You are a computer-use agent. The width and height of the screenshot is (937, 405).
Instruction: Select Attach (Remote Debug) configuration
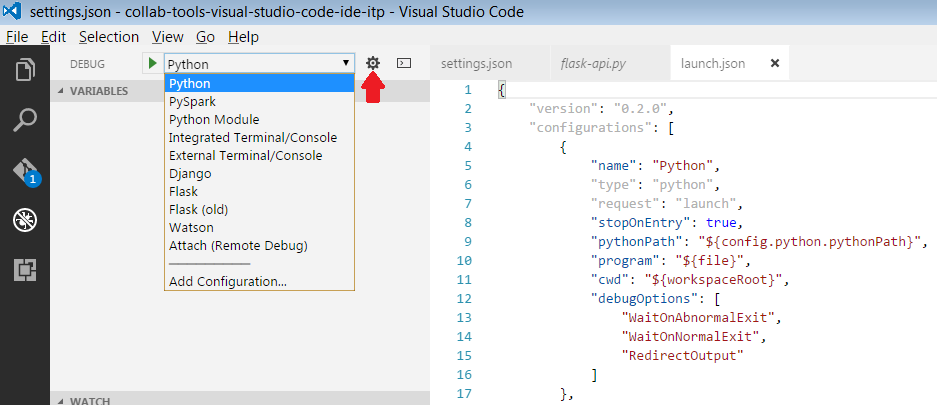[x=259, y=246]
